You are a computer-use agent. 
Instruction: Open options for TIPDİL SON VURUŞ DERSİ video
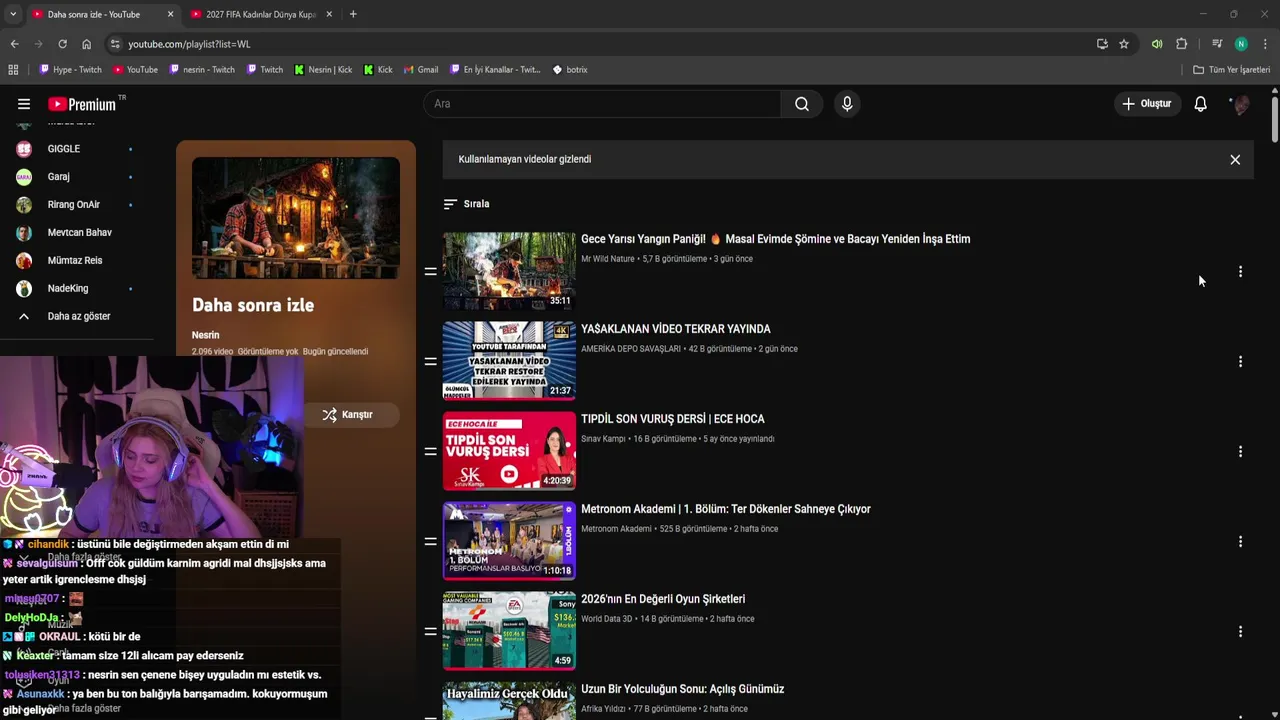pyautogui.click(x=1240, y=451)
